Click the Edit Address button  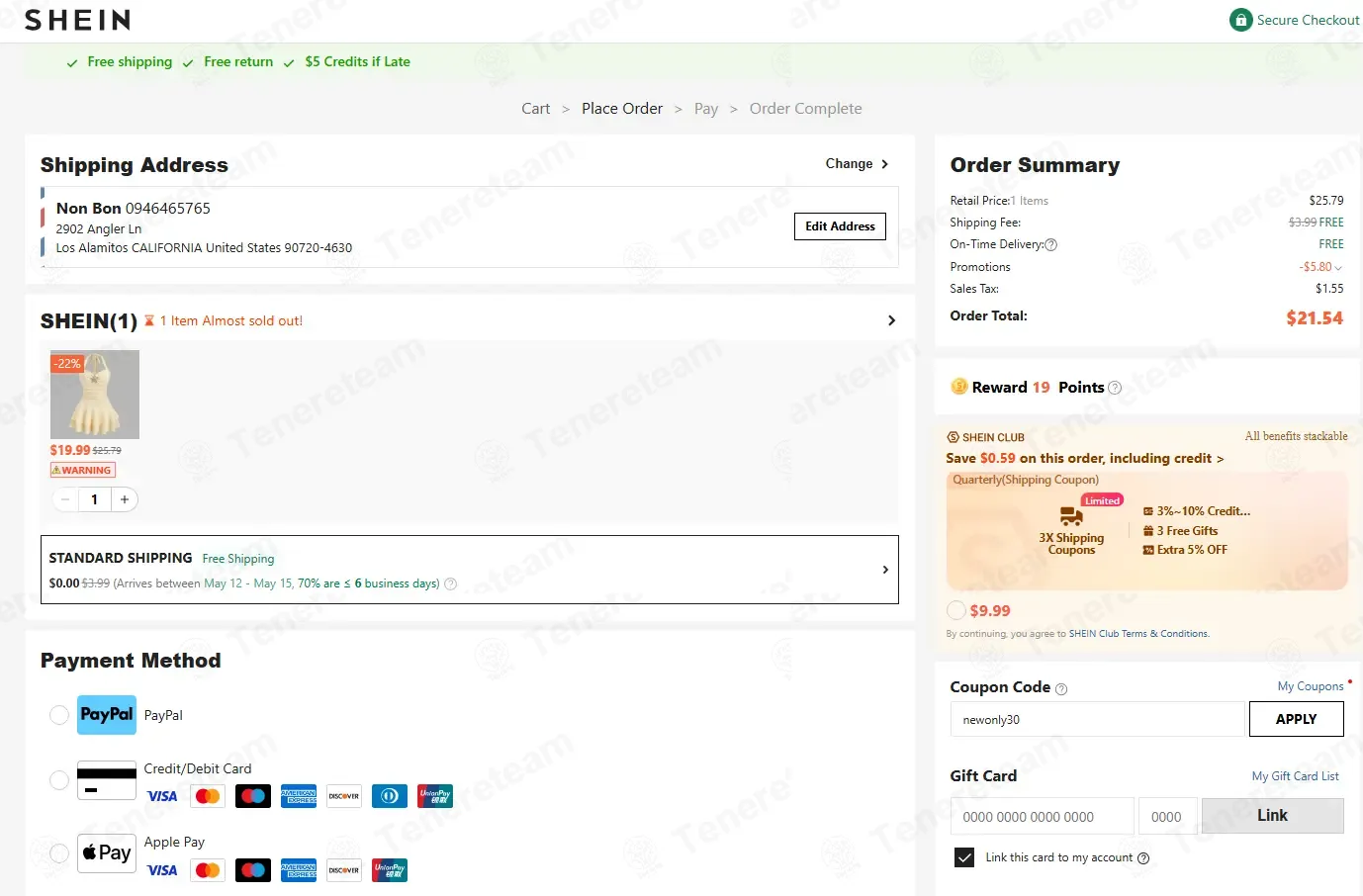tap(840, 226)
